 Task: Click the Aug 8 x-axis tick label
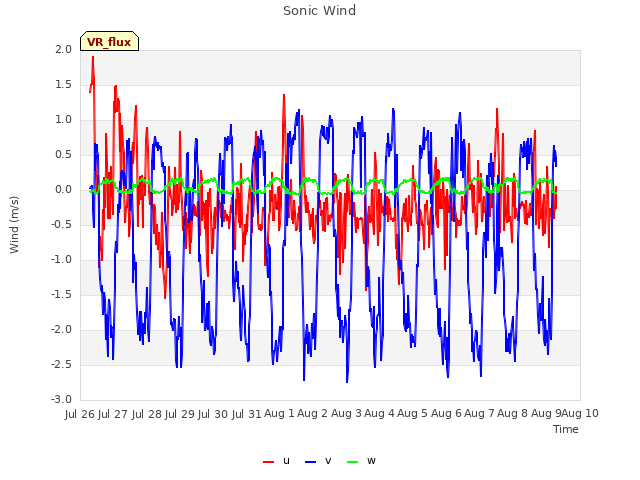click(x=512, y=413)
